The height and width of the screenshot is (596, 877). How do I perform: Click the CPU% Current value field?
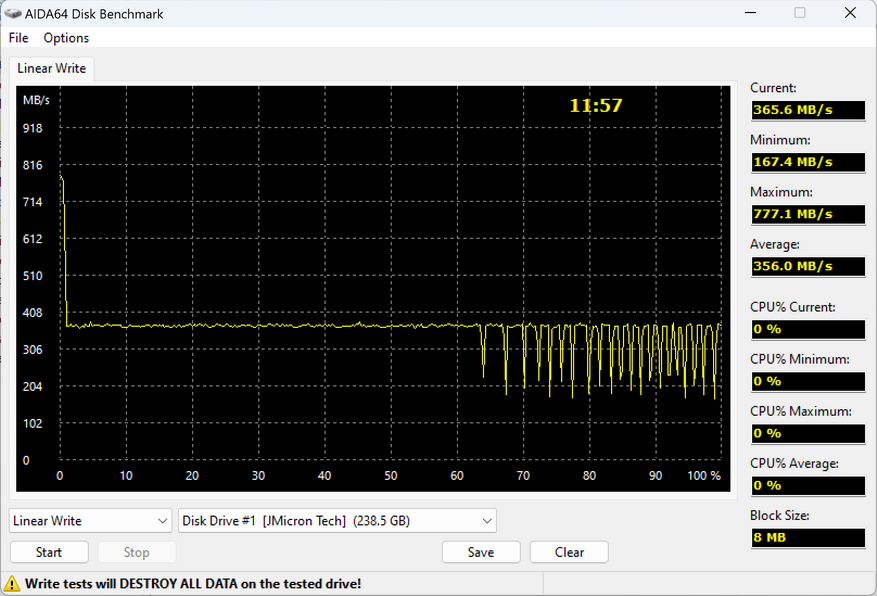point(808,329)
